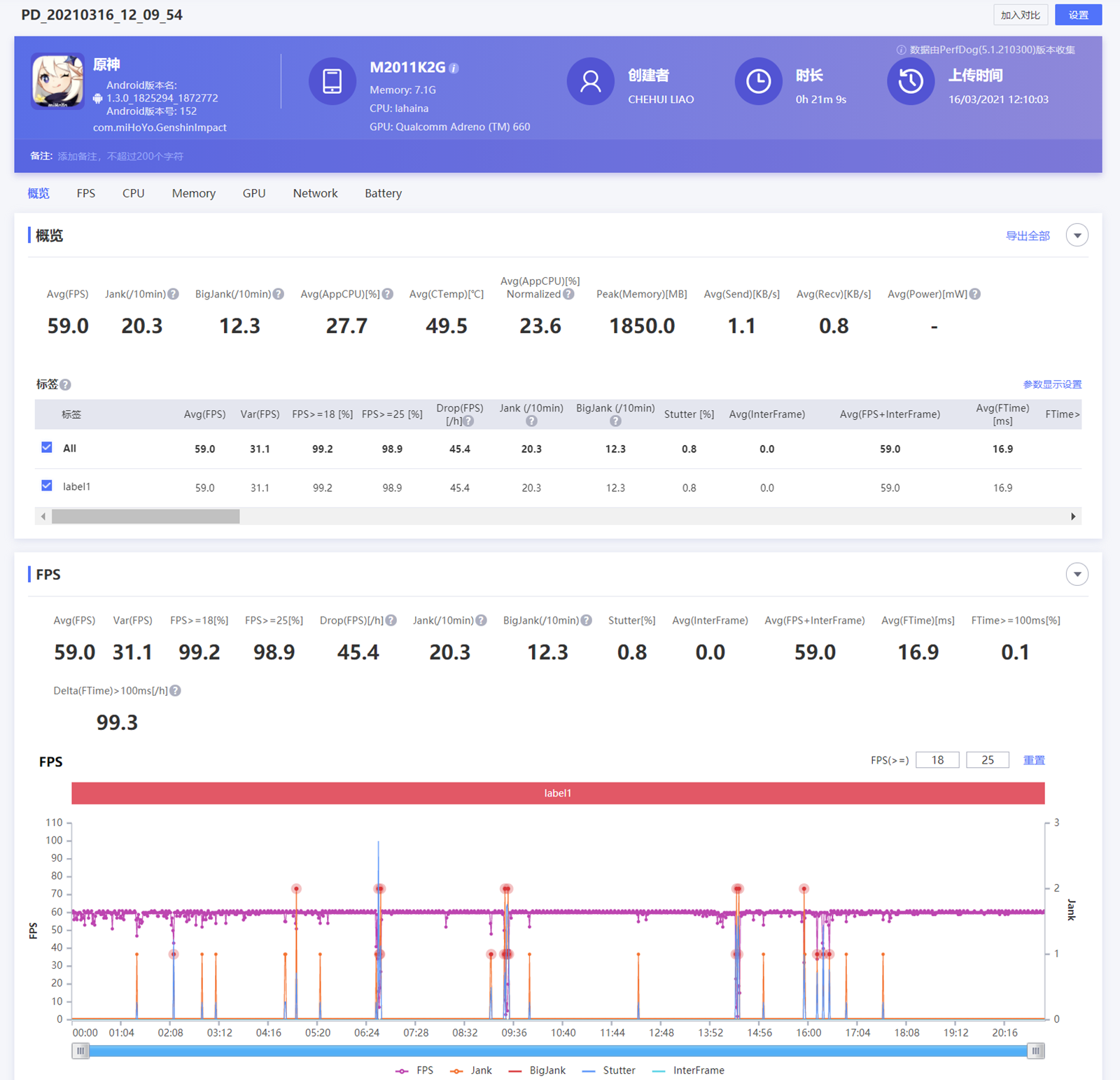Click the help icon next to Jank(/10min) in overview
Image resolution: width=1120 pixels, height=1080 pixels.
pyautogui.click(x=174, y=294)
